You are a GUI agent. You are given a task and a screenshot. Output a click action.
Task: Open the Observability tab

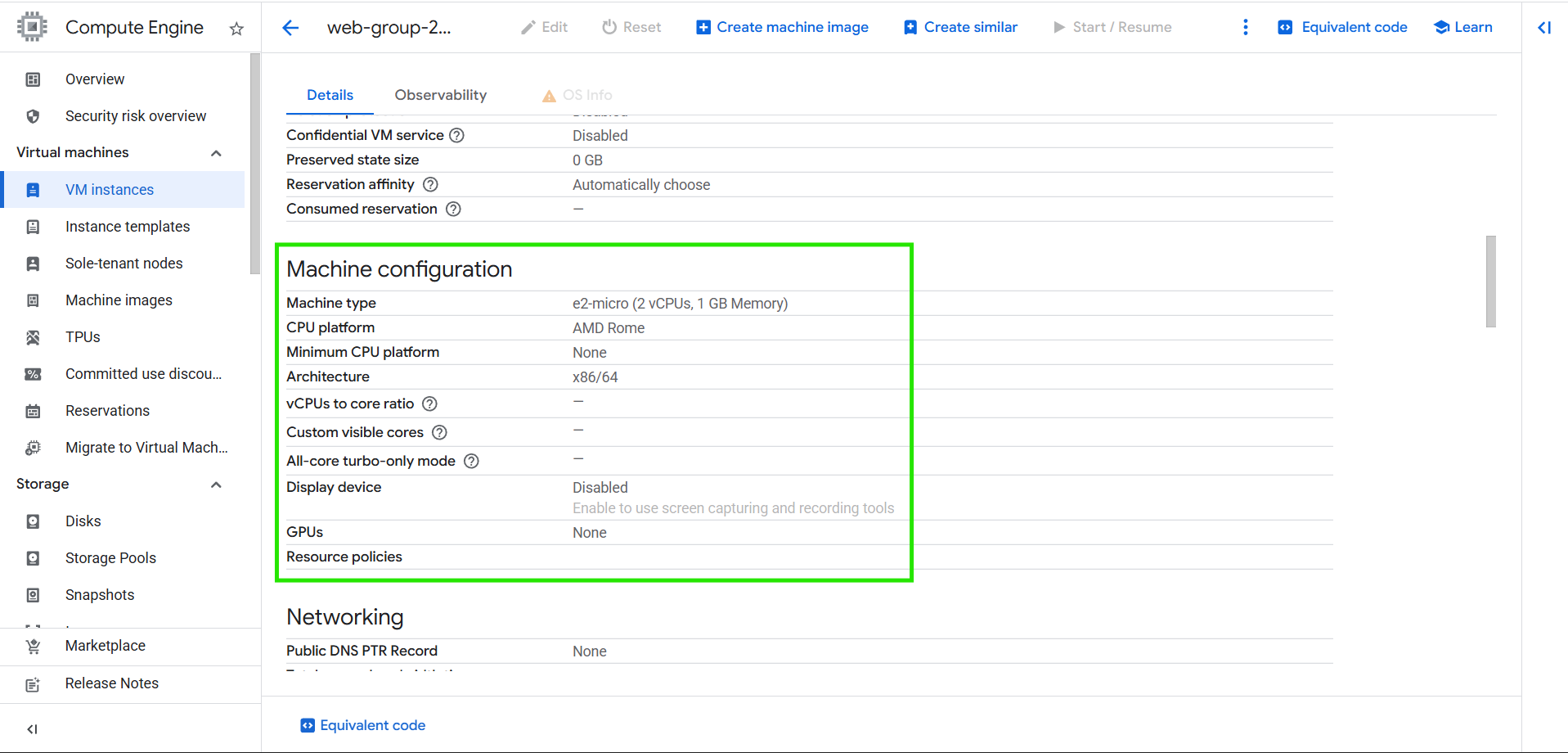440,95
